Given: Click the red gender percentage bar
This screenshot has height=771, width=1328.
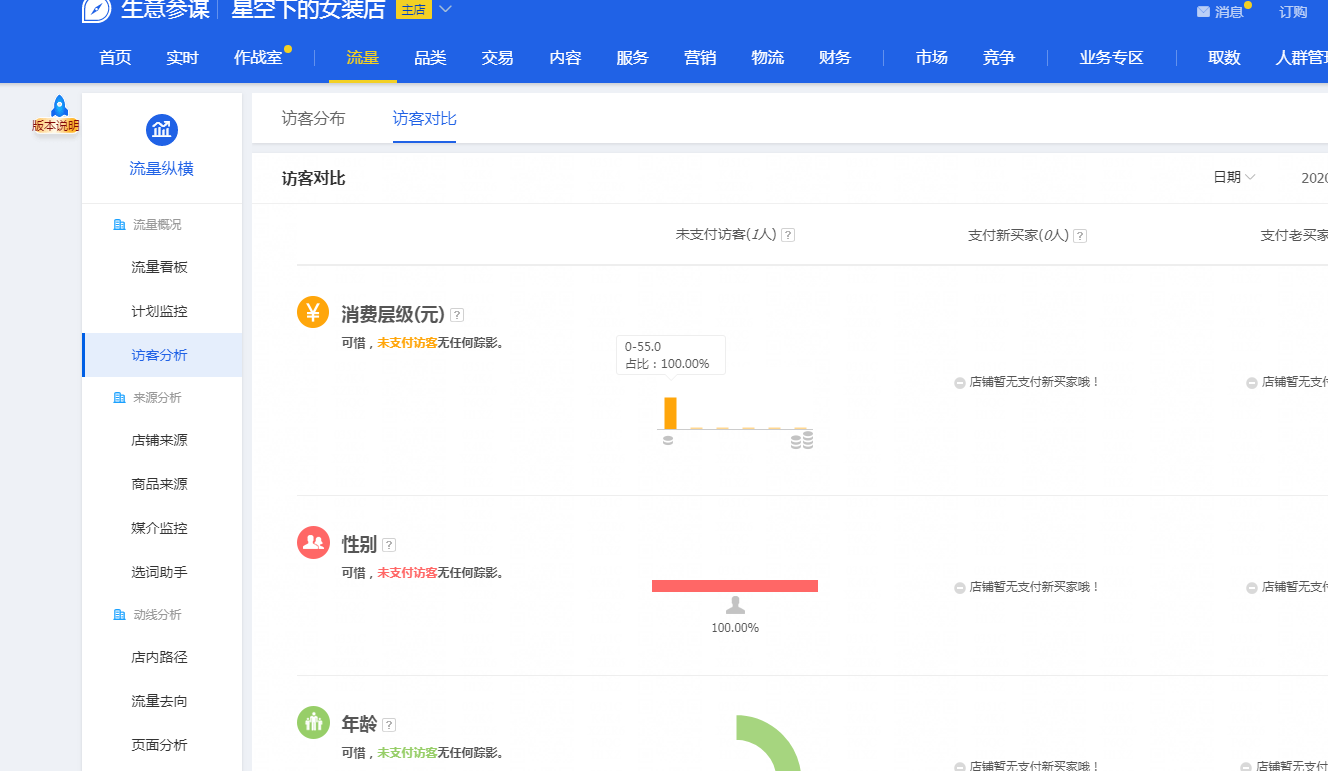Looking at the screenshot, I should click(734, 586).
